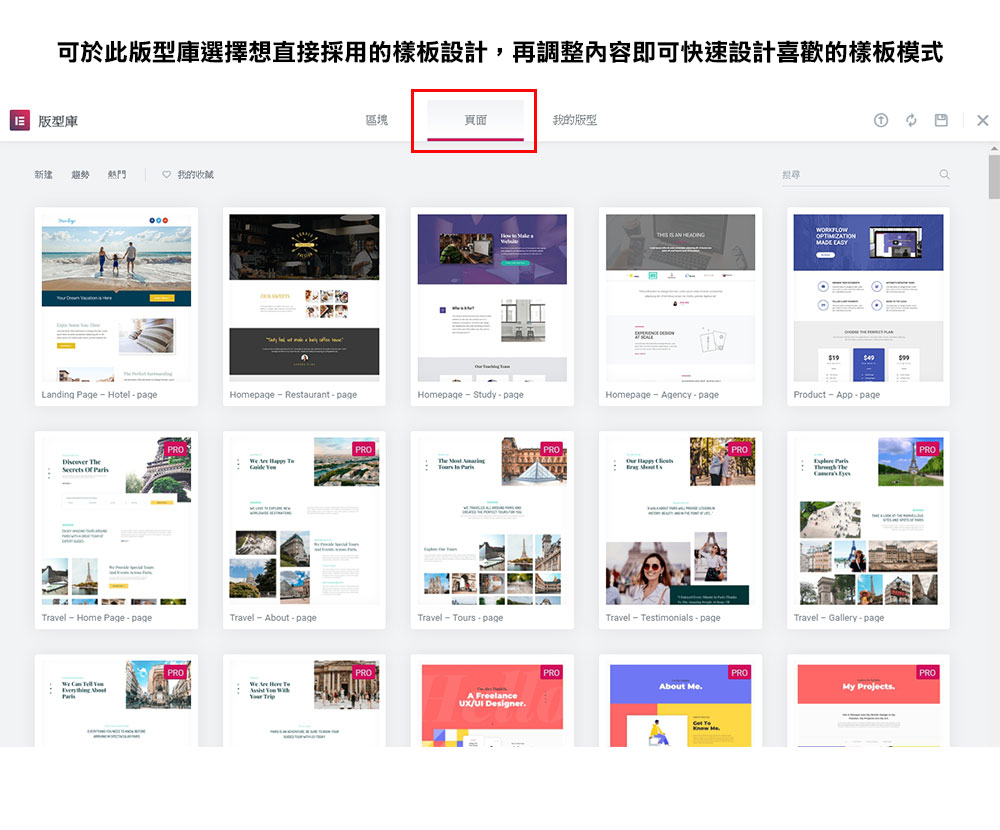The width and height of the screenshot is (1000, 830).
Task: Open the 'We Are Here To Assist You' template
Action: 304,704
